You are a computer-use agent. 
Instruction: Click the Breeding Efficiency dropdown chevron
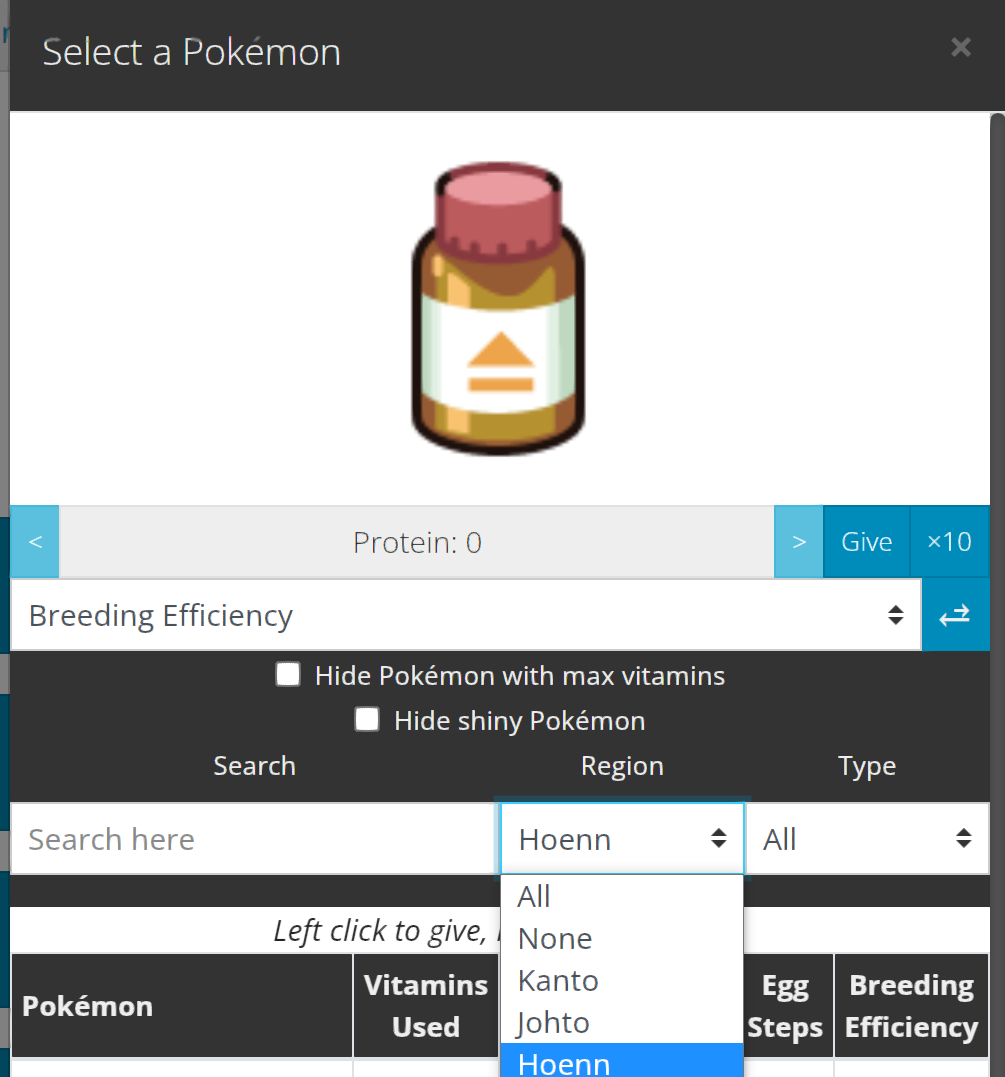[895, 615]
